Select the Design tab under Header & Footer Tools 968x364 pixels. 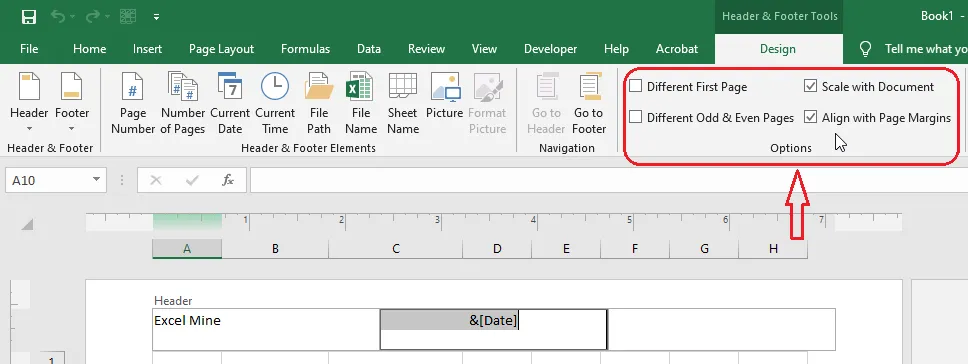click(778, 49)
